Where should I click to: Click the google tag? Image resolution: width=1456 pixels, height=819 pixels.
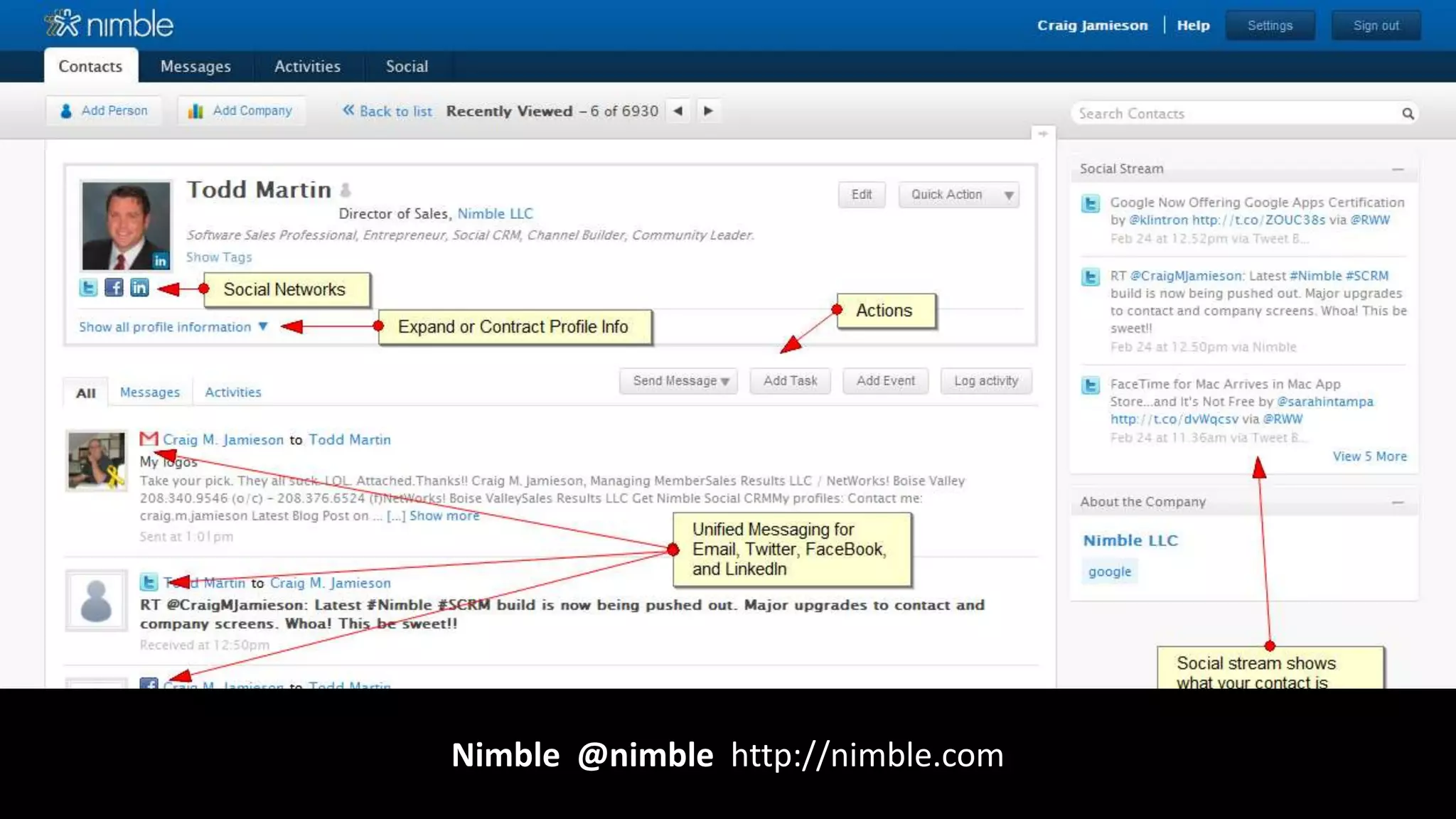click(1109, 572)
